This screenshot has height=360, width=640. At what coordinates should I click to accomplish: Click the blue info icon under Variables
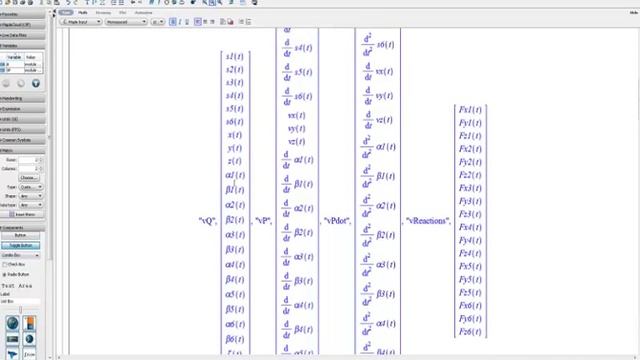point(36,83)
